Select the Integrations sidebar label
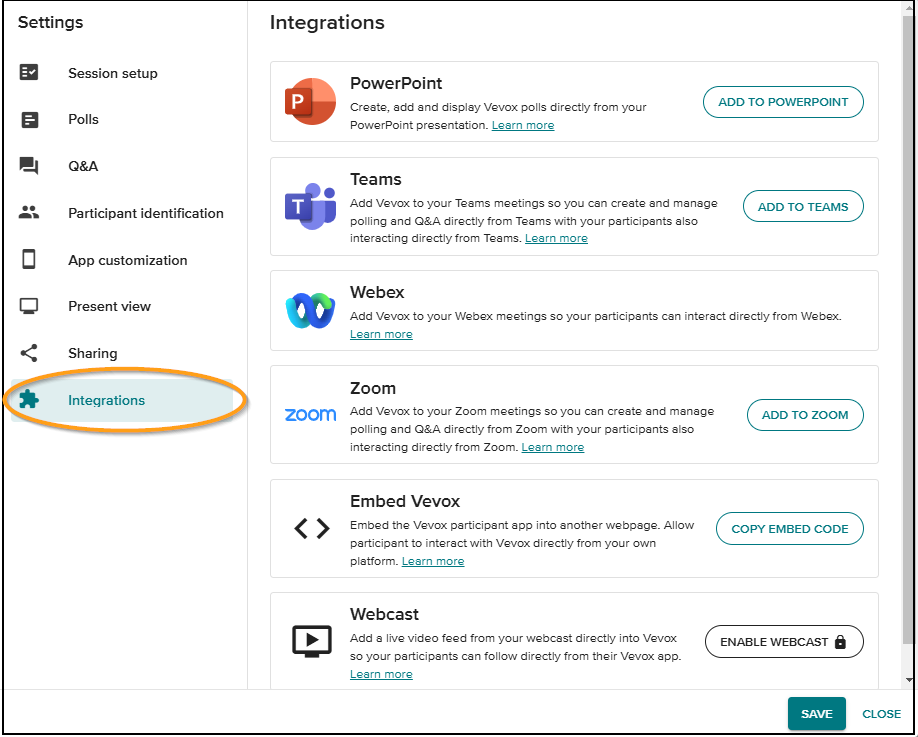The width and height of the screenshot is (918, 737). [x=106, y=400]
